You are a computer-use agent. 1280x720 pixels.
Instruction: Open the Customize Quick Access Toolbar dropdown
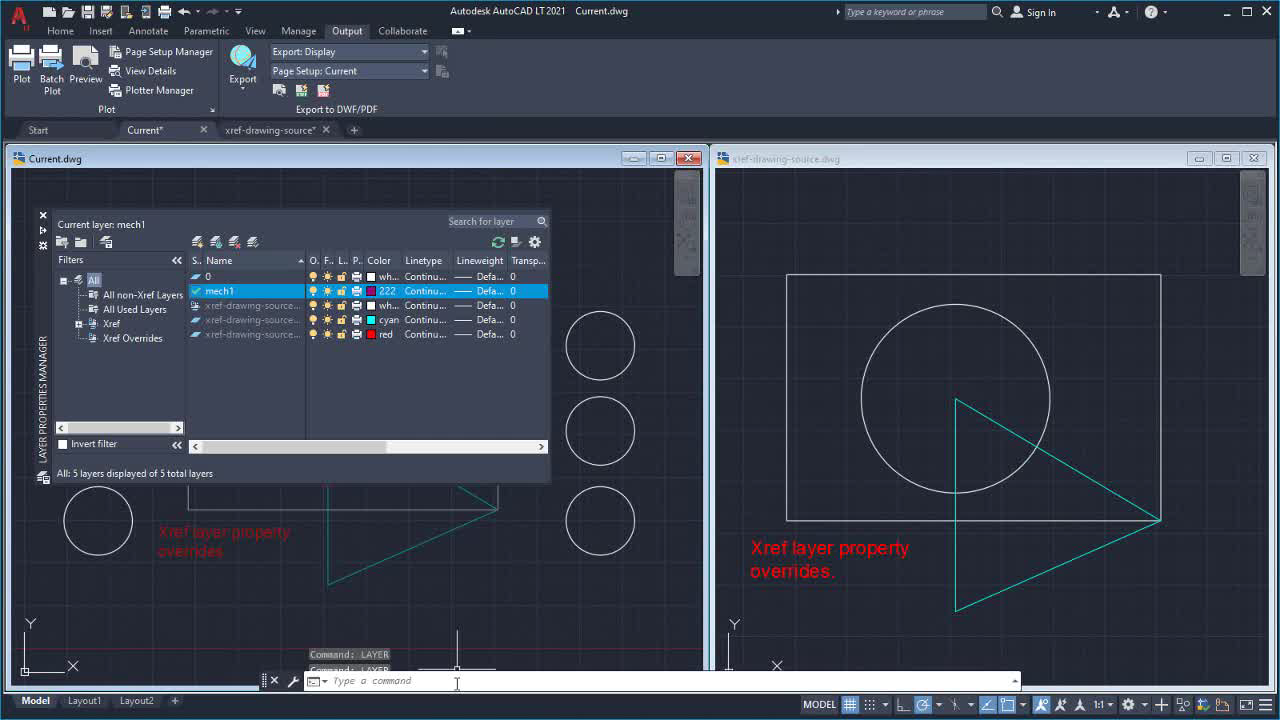[x=239, y=12]
